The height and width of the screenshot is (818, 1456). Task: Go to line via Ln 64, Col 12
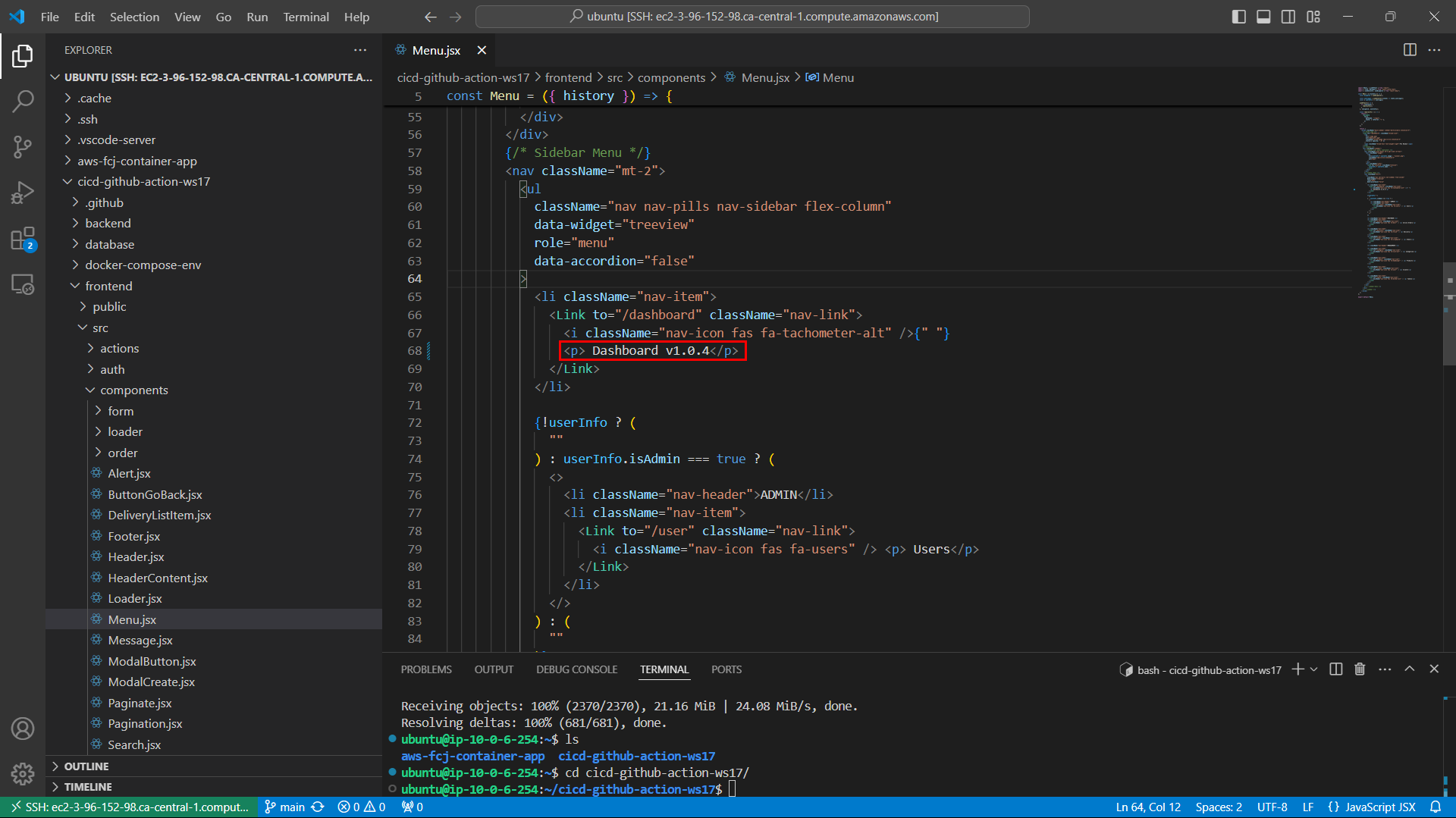coord(1148,807)
